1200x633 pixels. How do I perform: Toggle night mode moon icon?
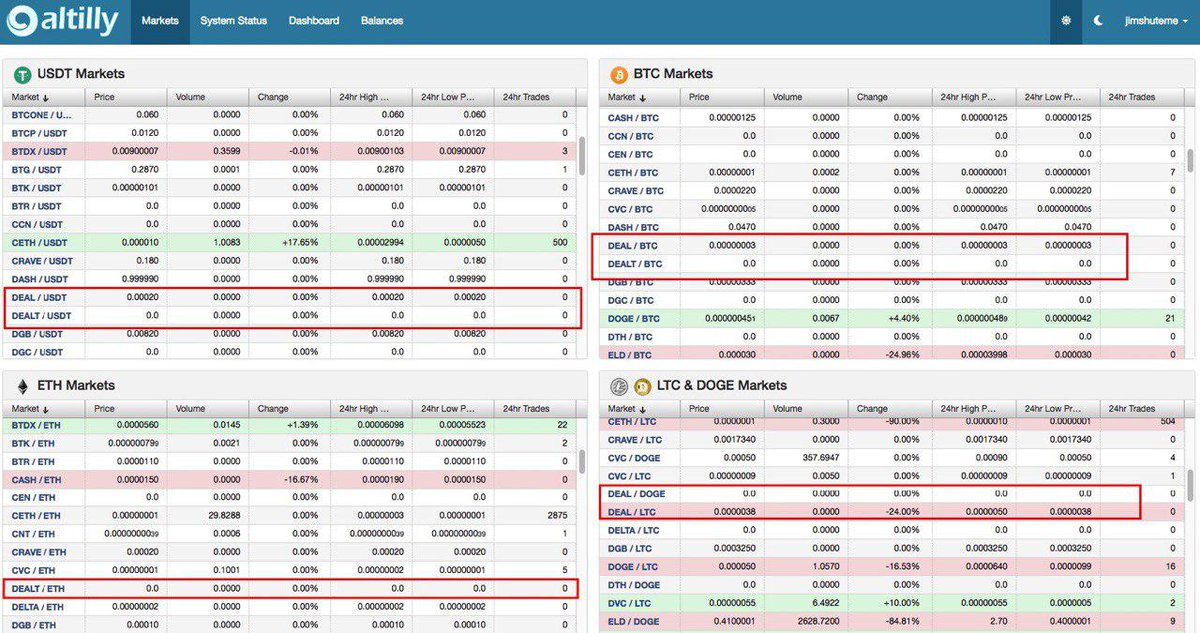coord(1098,21)
